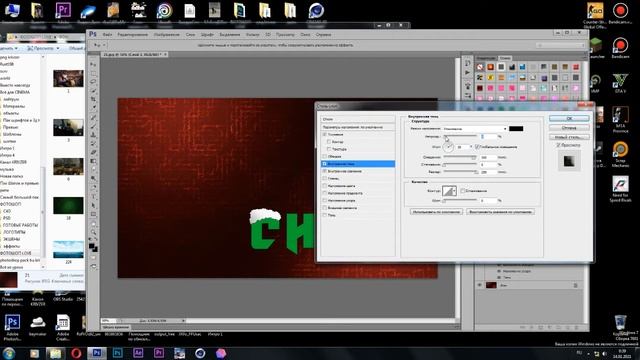The height and width of the screenshot is (360, 640).
Task: Select the Clone Stamp tool
Action: coord(93,134)
